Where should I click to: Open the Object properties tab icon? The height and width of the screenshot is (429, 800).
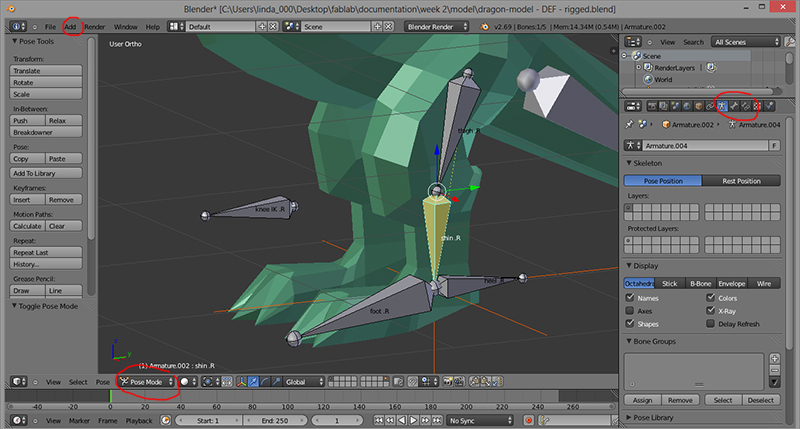coord(698,106)
